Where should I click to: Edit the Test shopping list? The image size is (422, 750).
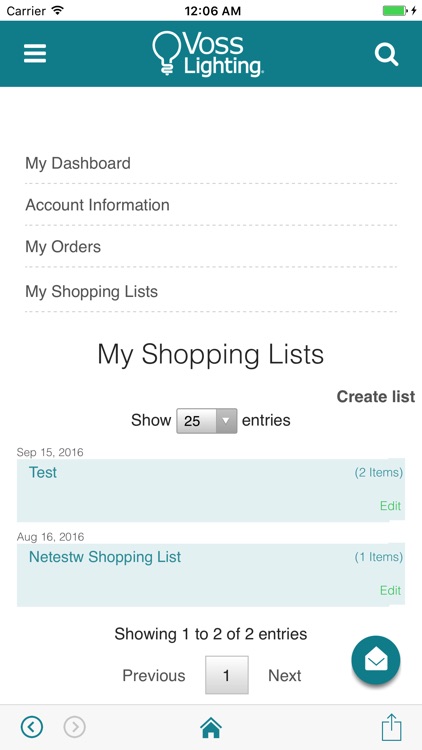[390, 506]
